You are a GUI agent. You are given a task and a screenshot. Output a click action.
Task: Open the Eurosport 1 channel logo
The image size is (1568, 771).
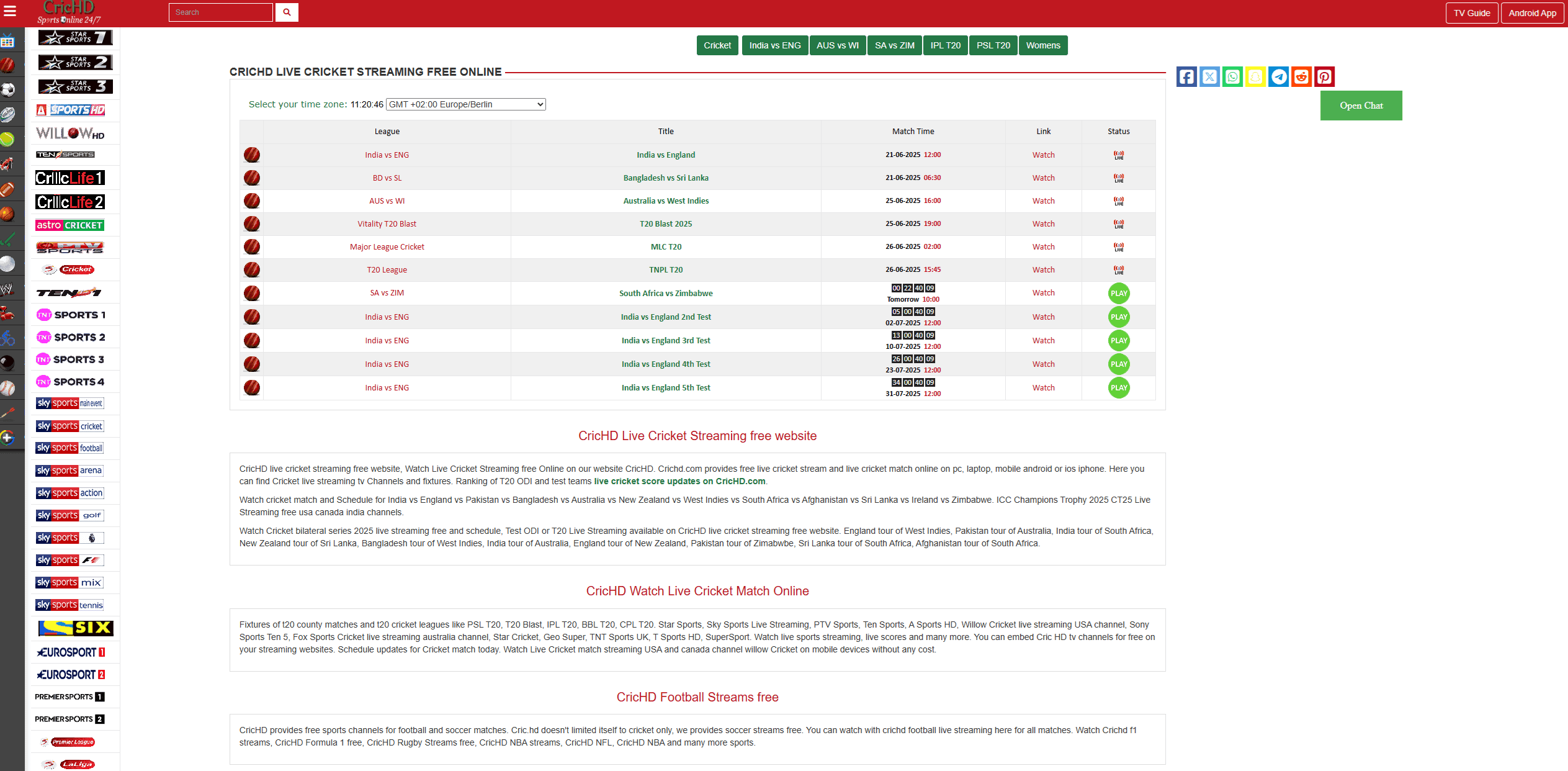tap(71, 652)
